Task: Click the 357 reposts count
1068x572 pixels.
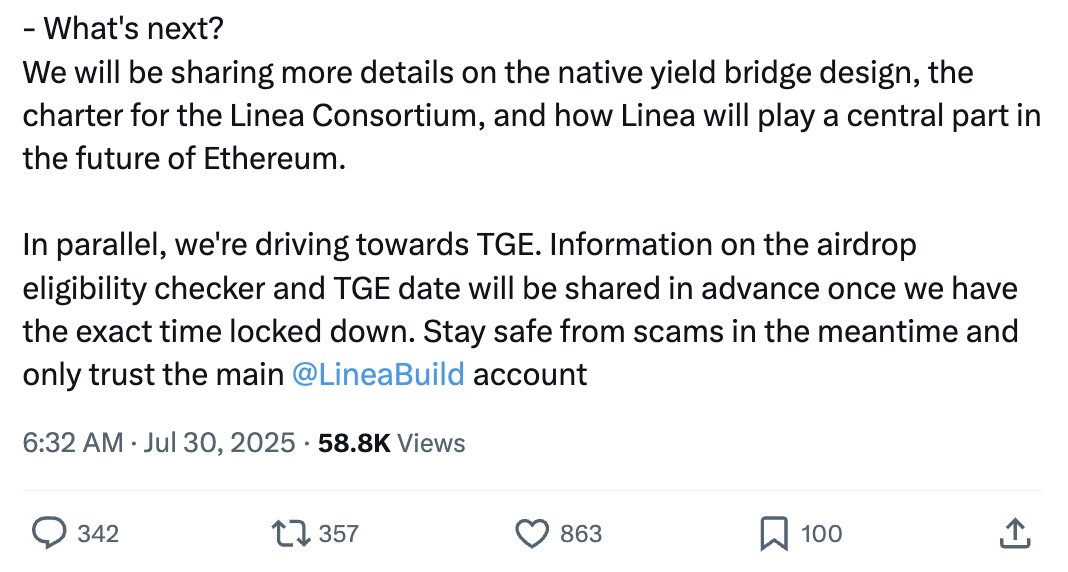Action: click(x=339, y=533)
